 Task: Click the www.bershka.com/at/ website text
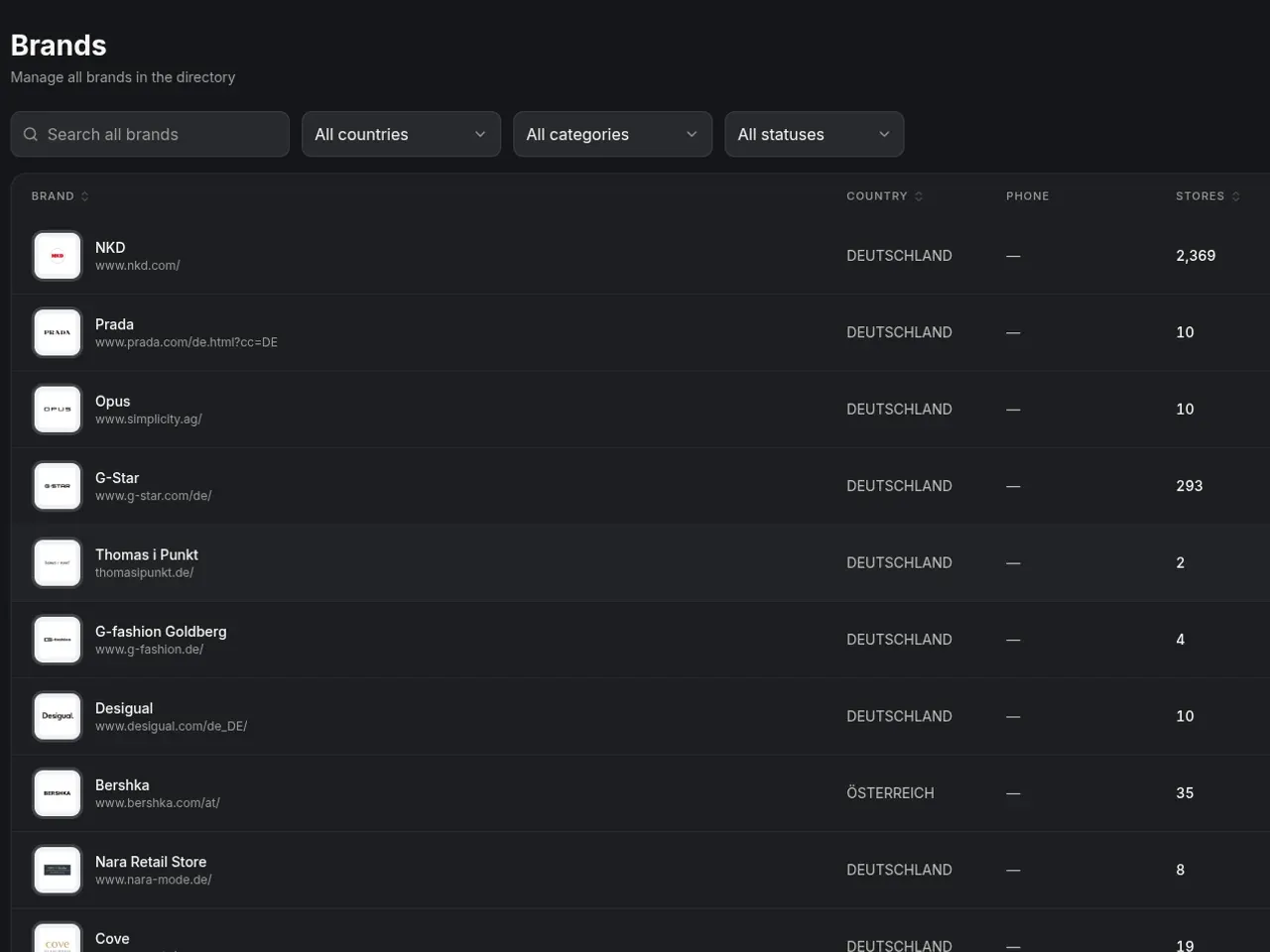(x=158, y=803)
